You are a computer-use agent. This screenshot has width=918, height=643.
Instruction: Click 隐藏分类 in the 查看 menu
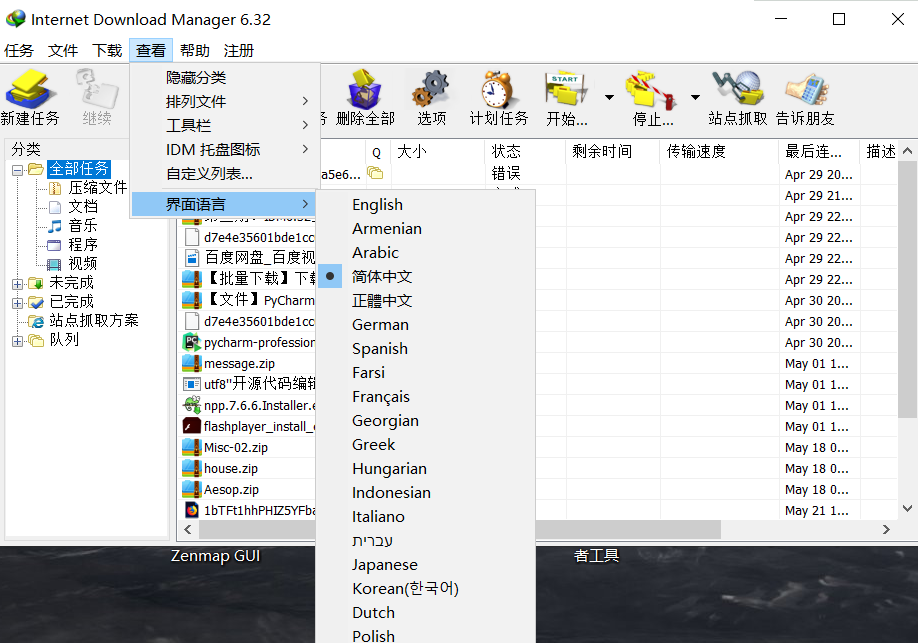(196, 78)
